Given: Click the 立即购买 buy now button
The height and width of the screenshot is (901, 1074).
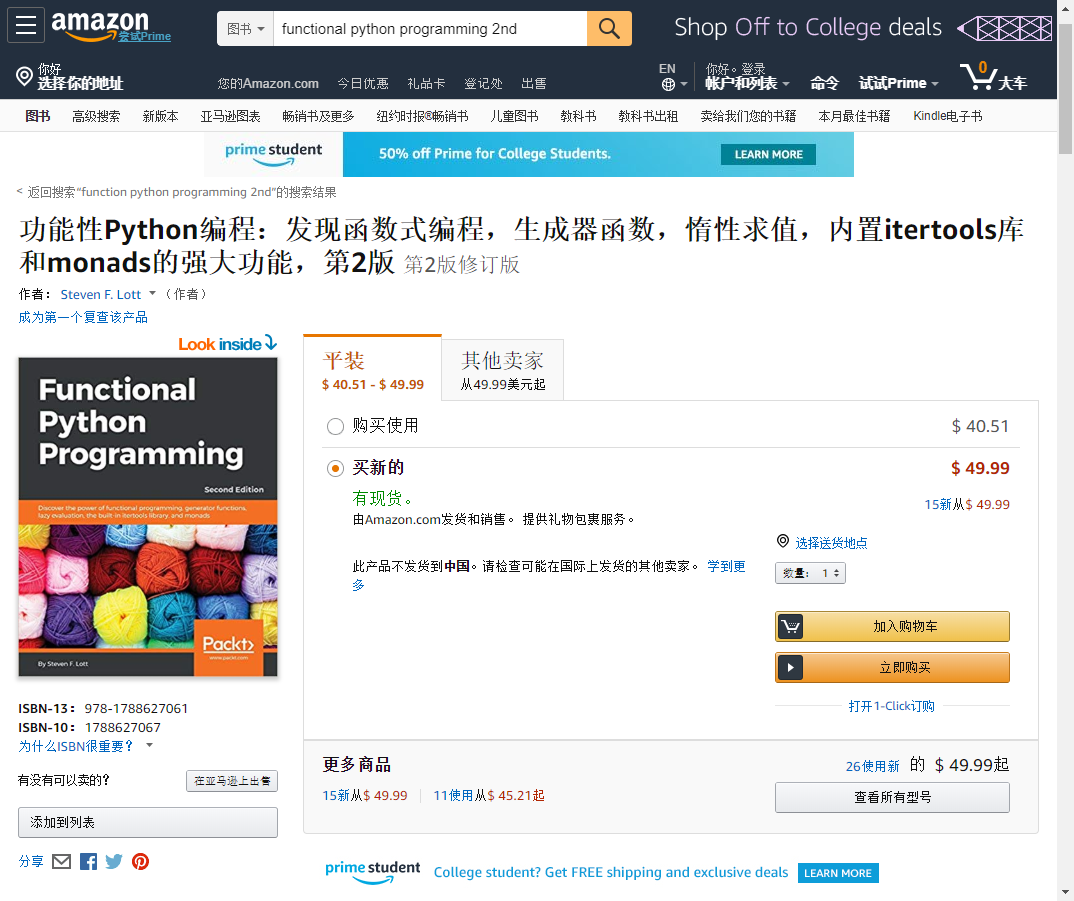Looking at the screenshot, I should pos(892,667).
